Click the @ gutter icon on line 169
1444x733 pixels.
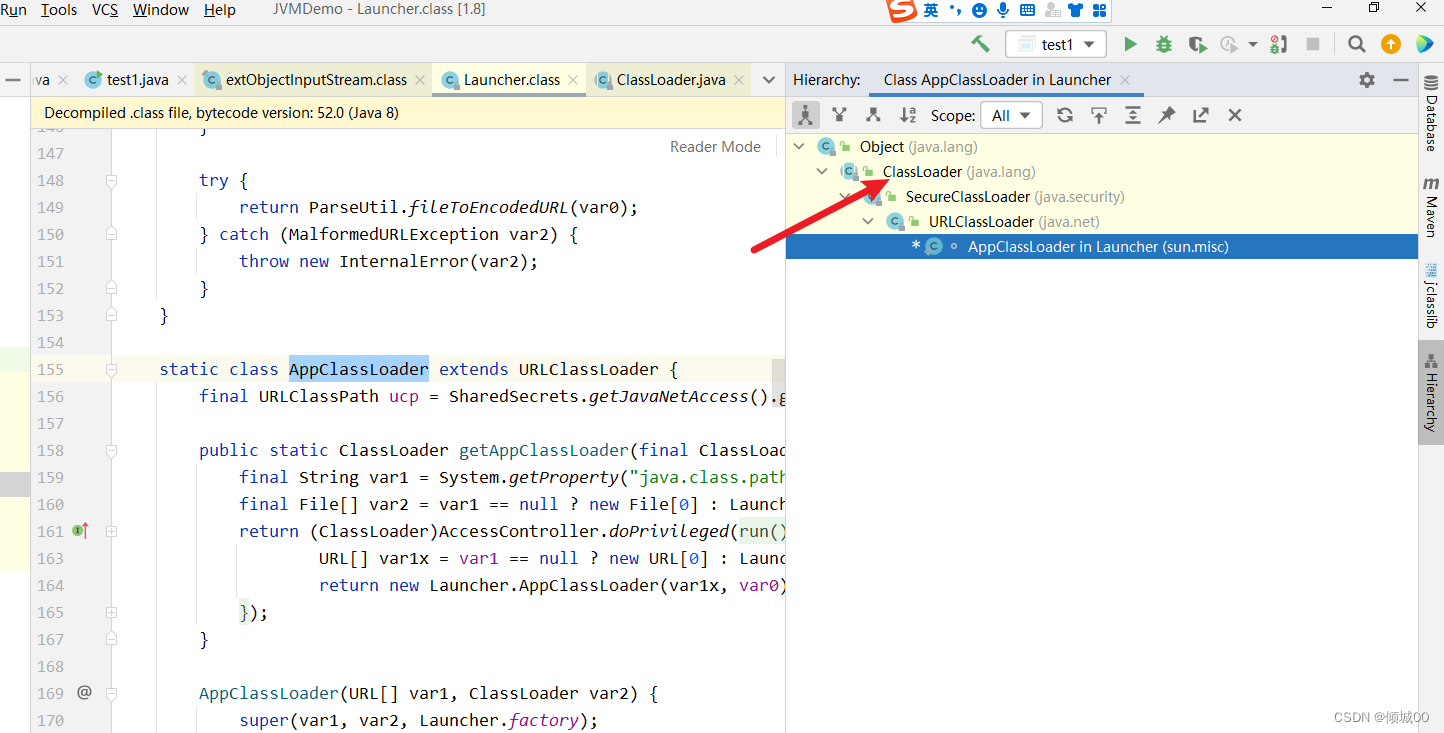84,692
